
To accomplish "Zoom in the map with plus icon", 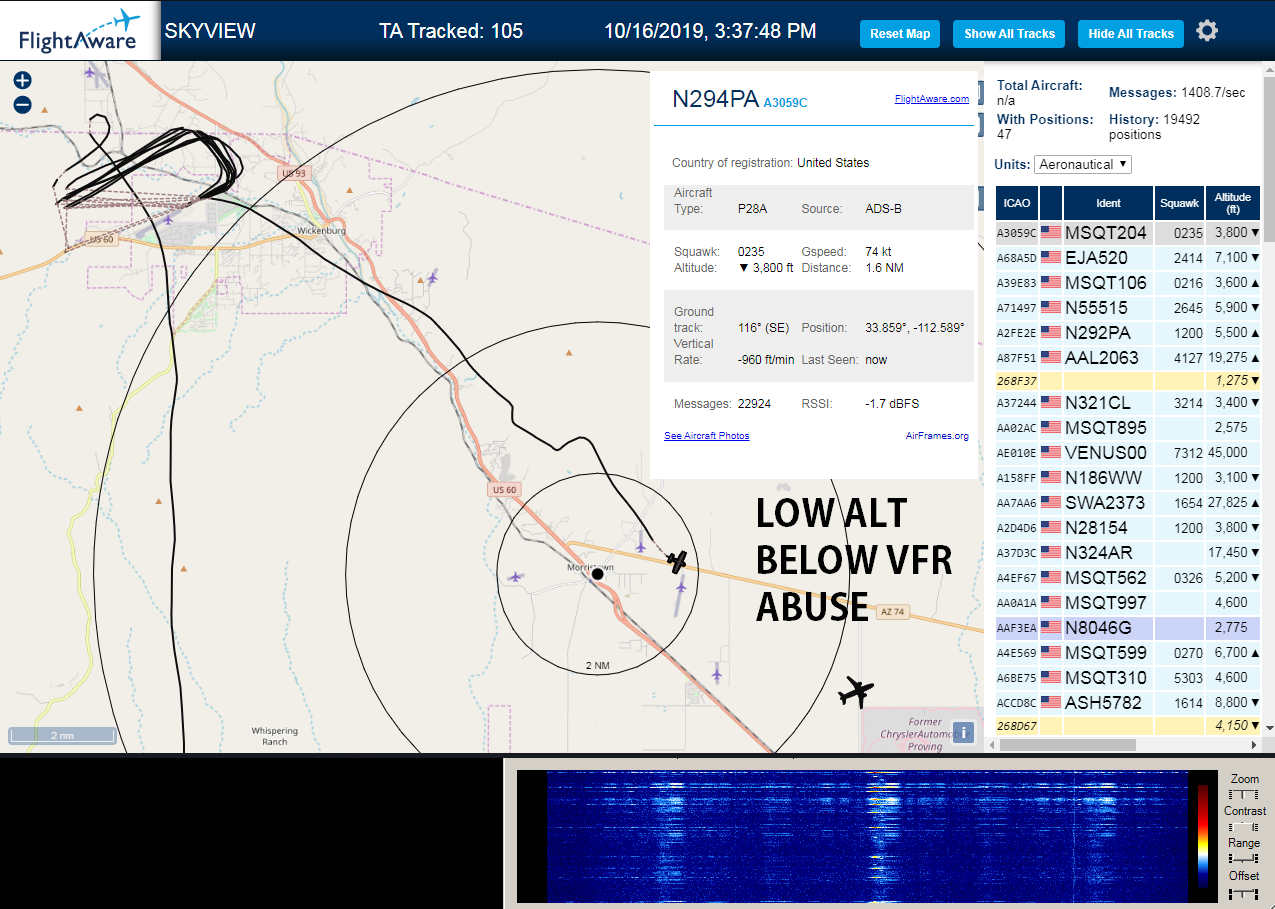I will click(x=22, y=81).
